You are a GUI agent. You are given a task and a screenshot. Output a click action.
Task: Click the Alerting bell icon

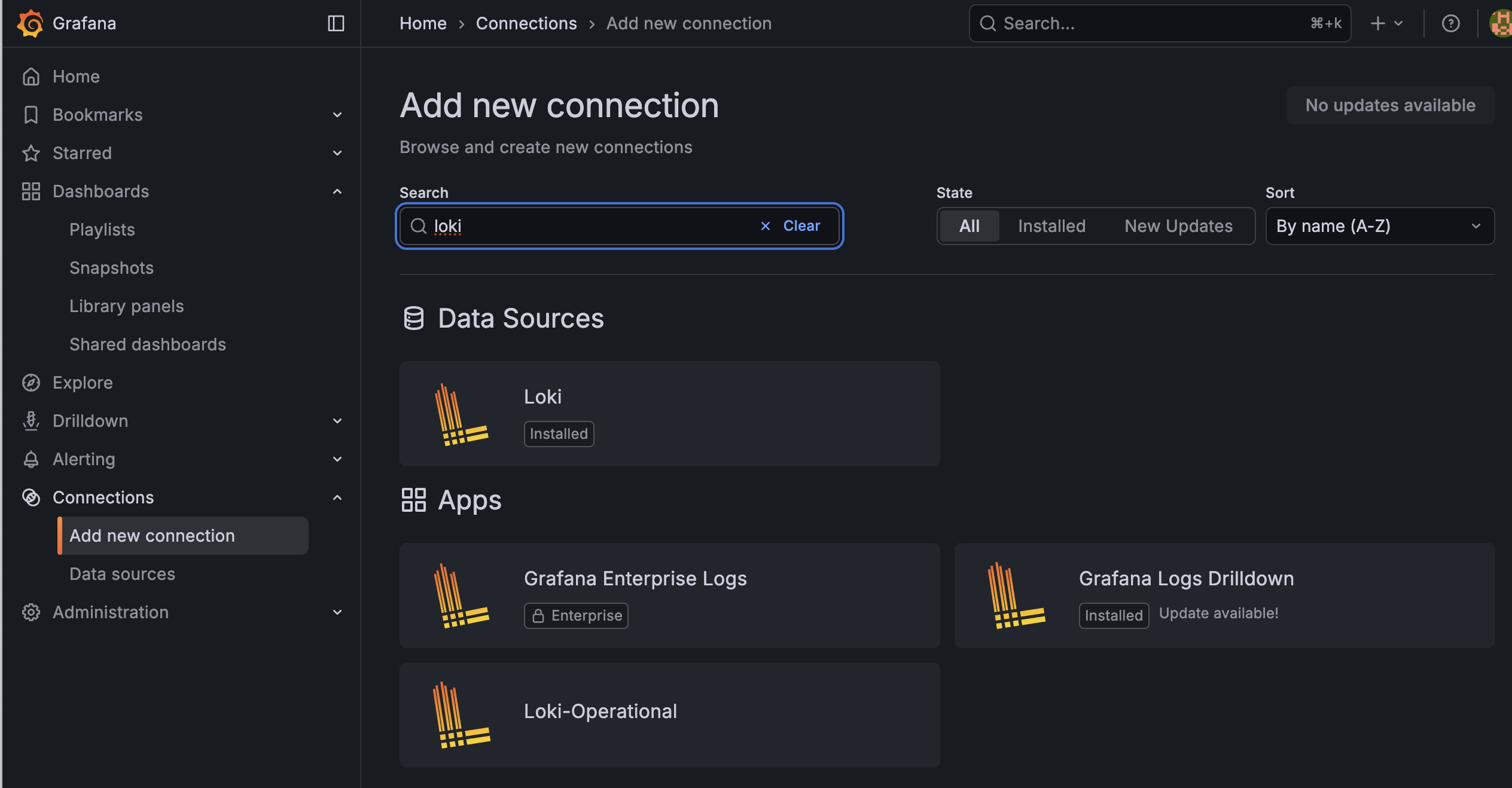(x=31, y=459)
